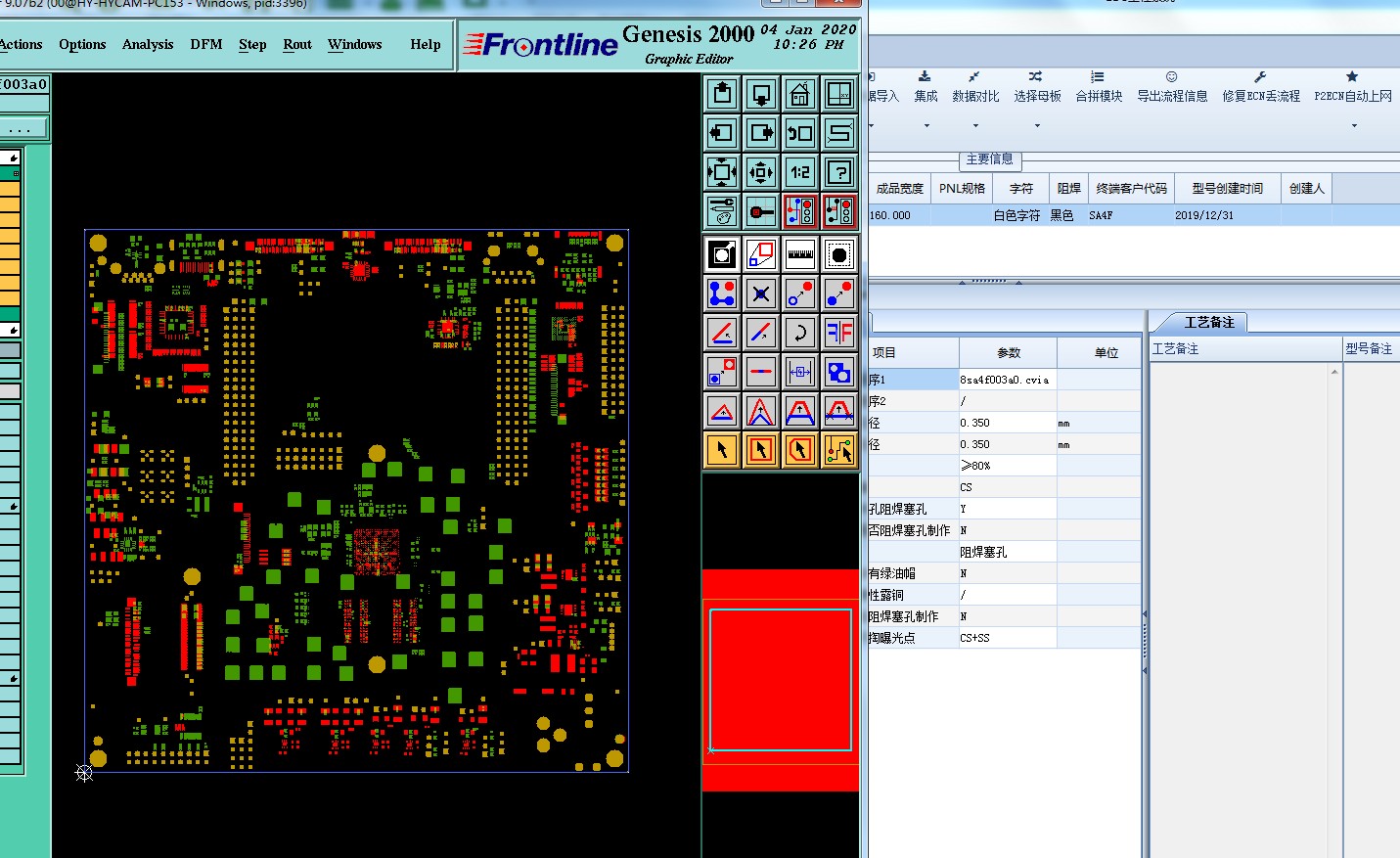Image resolution: width=1400 pixels, height=858 pixels.
Task: Select the ≥80% parameter cell
Action: (x=1008, y=466)
